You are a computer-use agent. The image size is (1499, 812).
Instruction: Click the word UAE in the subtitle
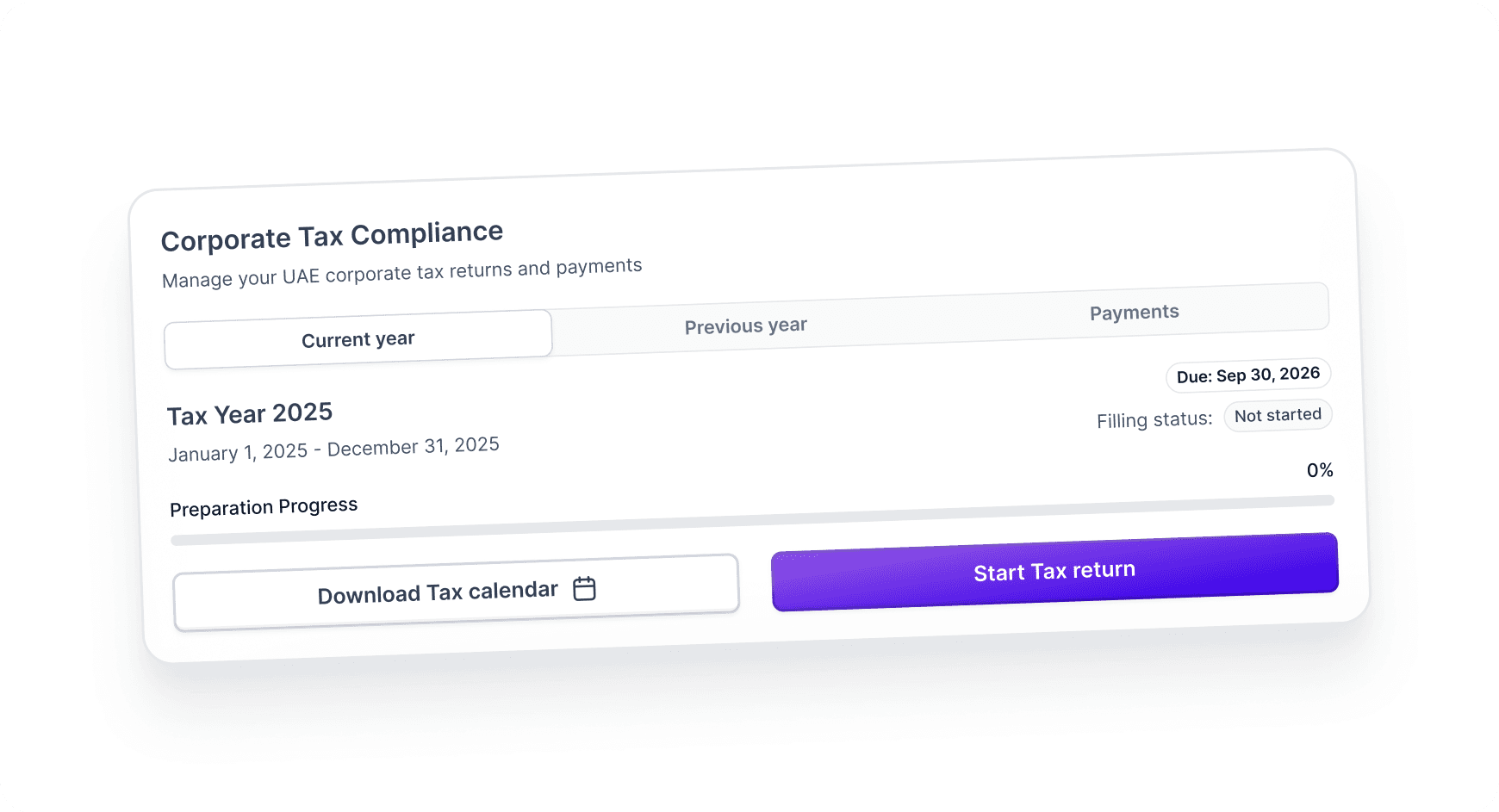coord(301,276)
